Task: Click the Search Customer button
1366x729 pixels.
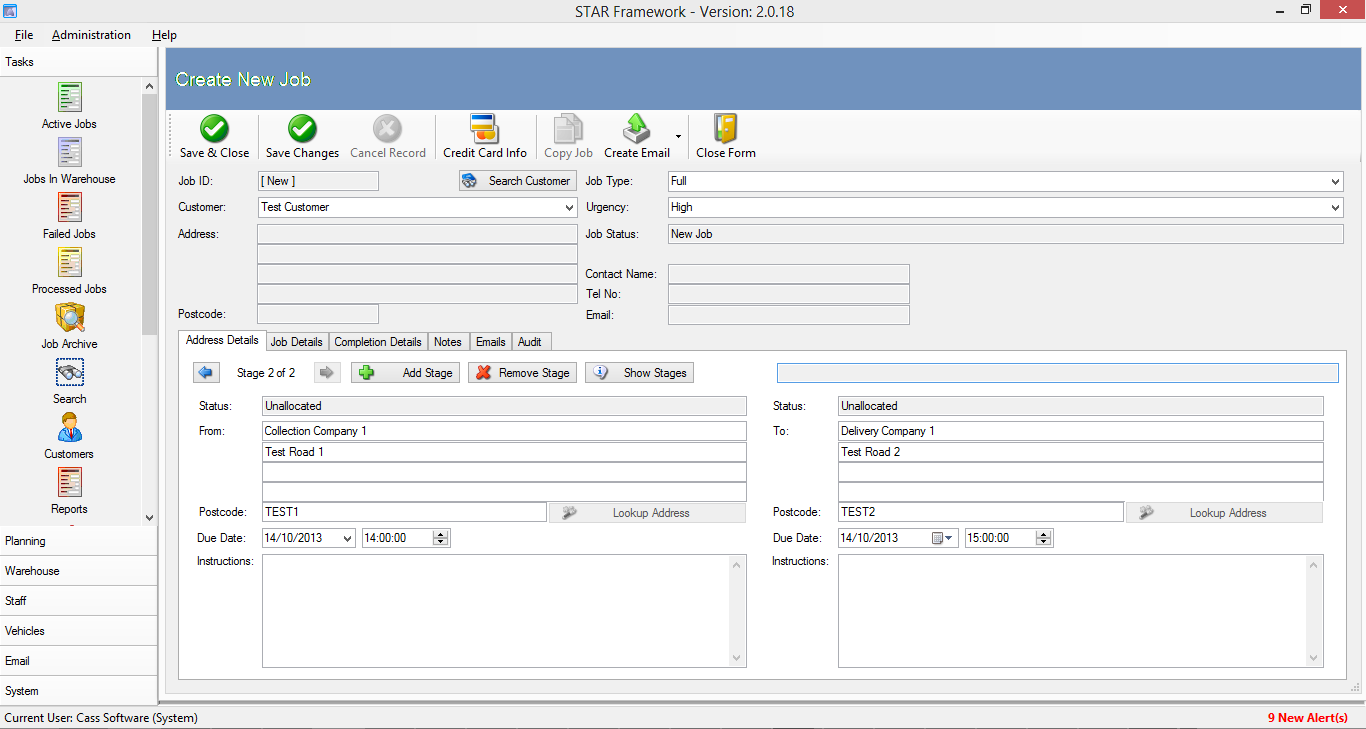Action: [x=518, y=181]
